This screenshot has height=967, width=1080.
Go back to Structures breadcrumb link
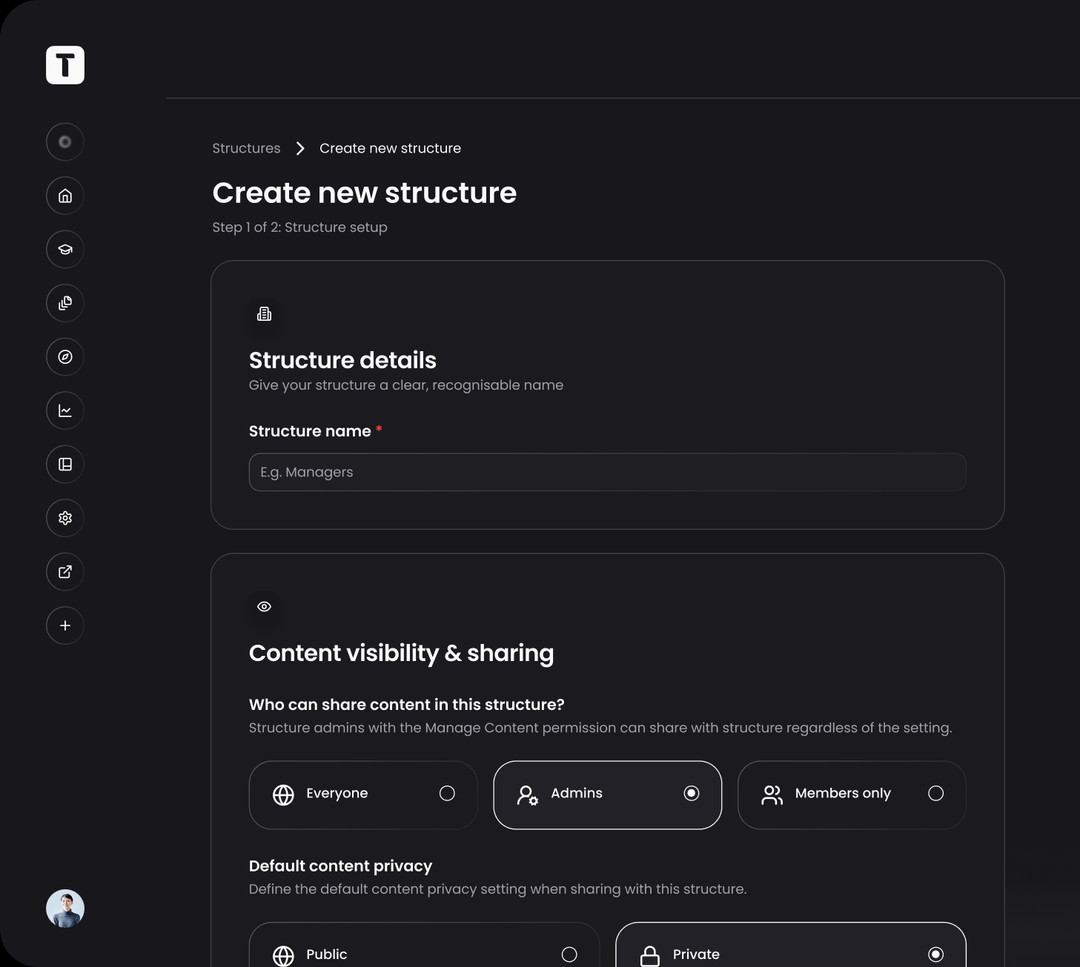[x=246, y=148]
